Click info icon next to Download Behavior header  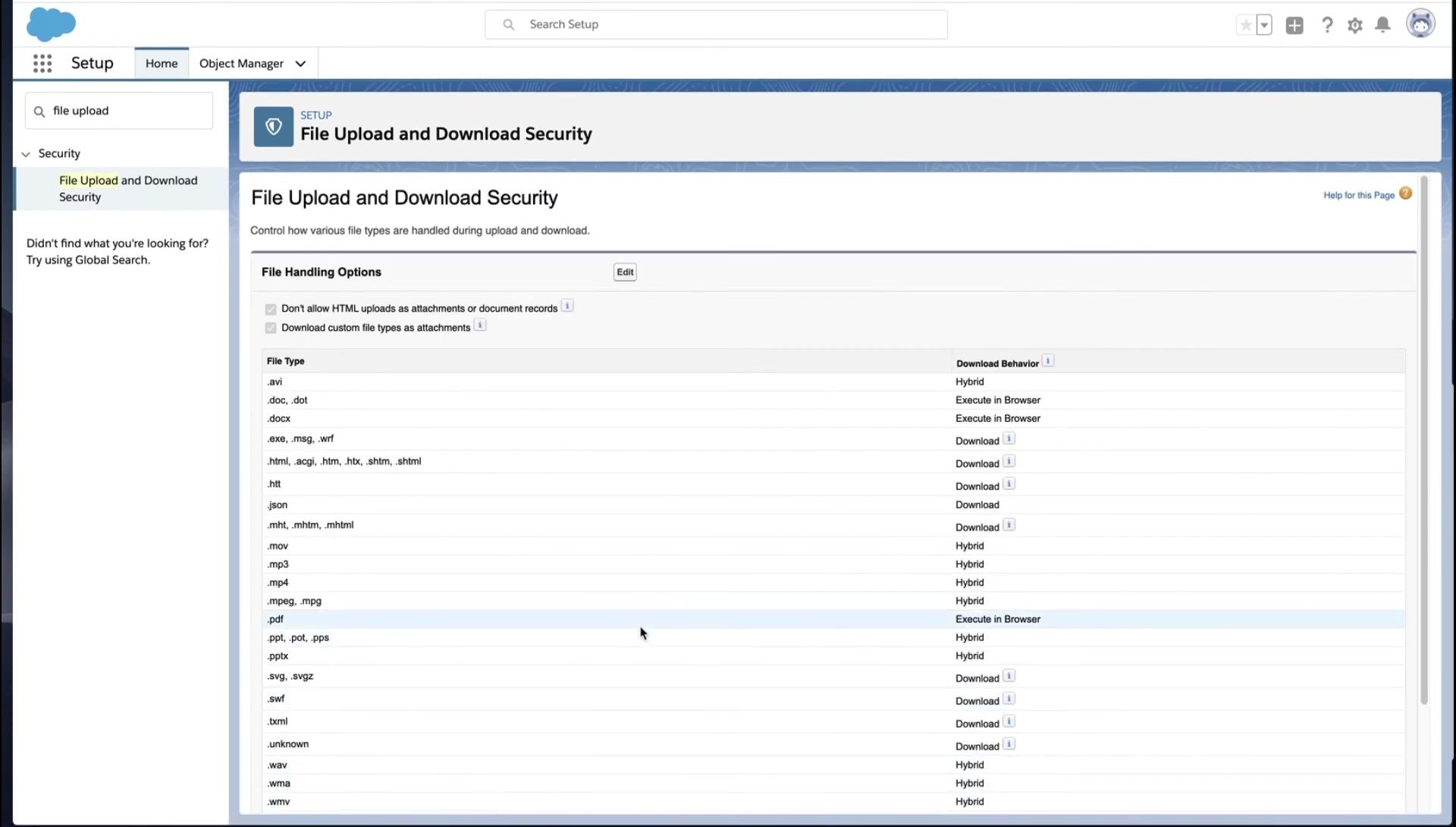pos(1048,361)
